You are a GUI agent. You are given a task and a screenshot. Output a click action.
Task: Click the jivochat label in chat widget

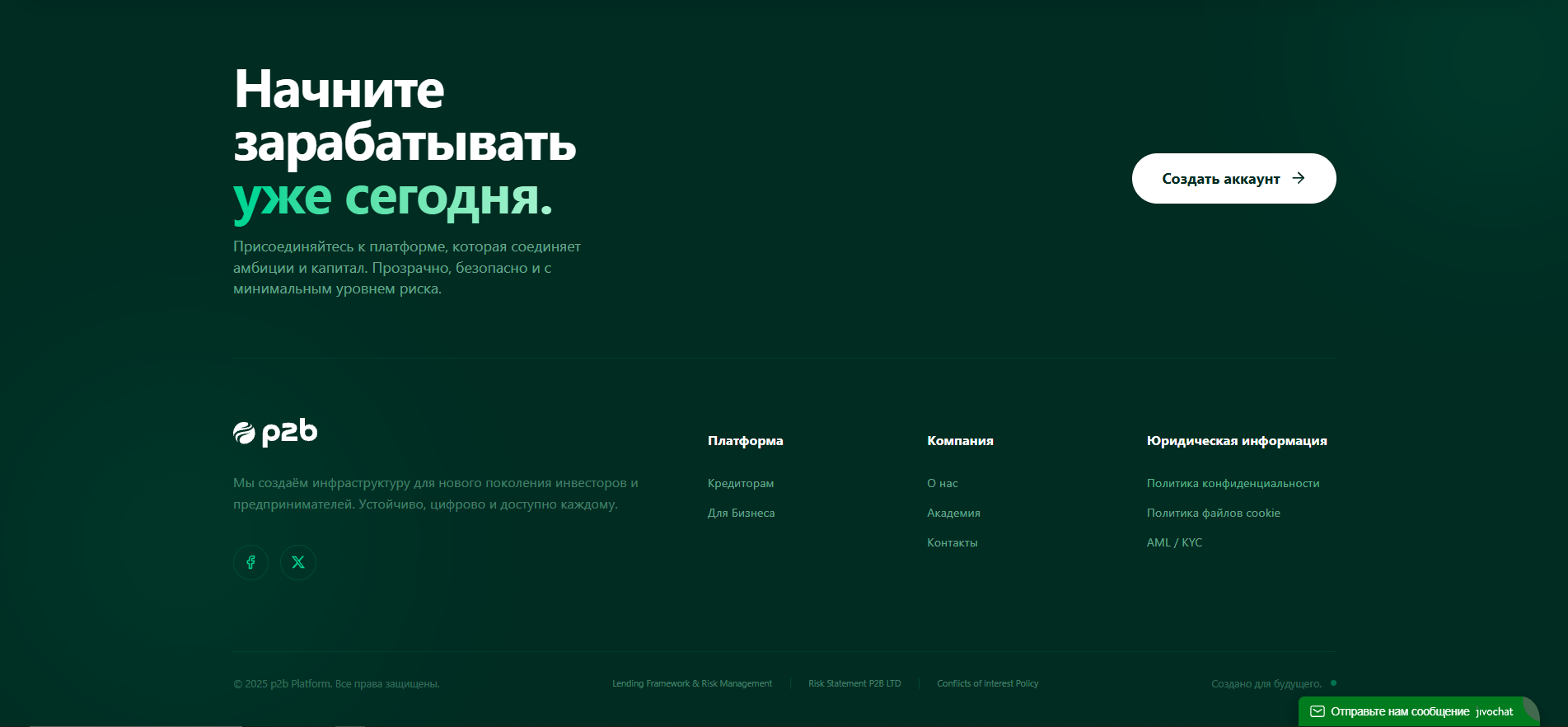[x=1495, y=711]
